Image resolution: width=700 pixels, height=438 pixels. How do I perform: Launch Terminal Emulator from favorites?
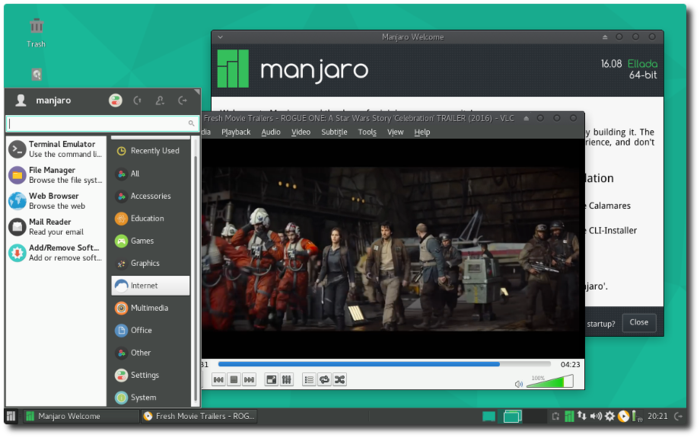pos(56,149)
